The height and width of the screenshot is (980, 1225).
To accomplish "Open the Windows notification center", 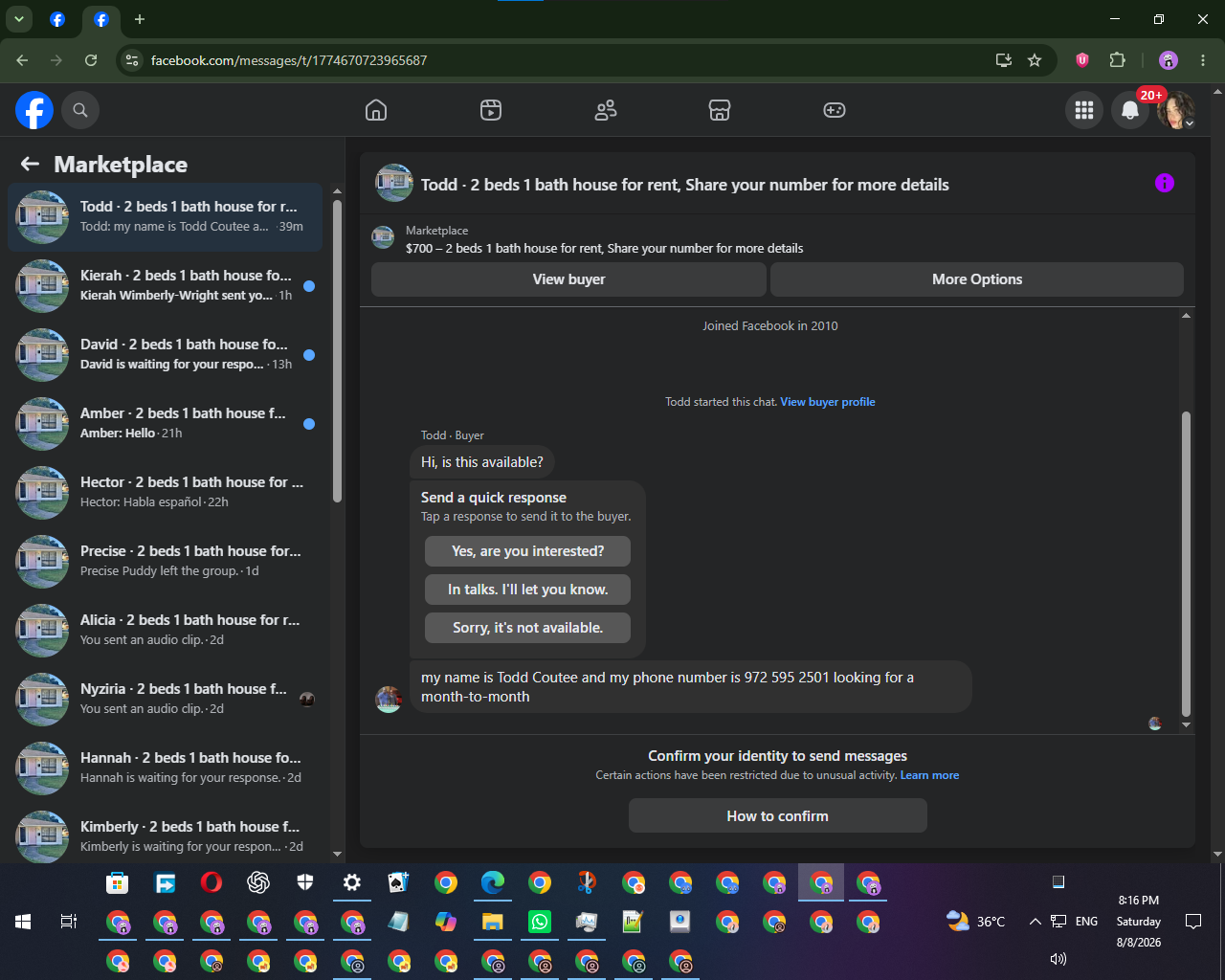I will 1193,922.
